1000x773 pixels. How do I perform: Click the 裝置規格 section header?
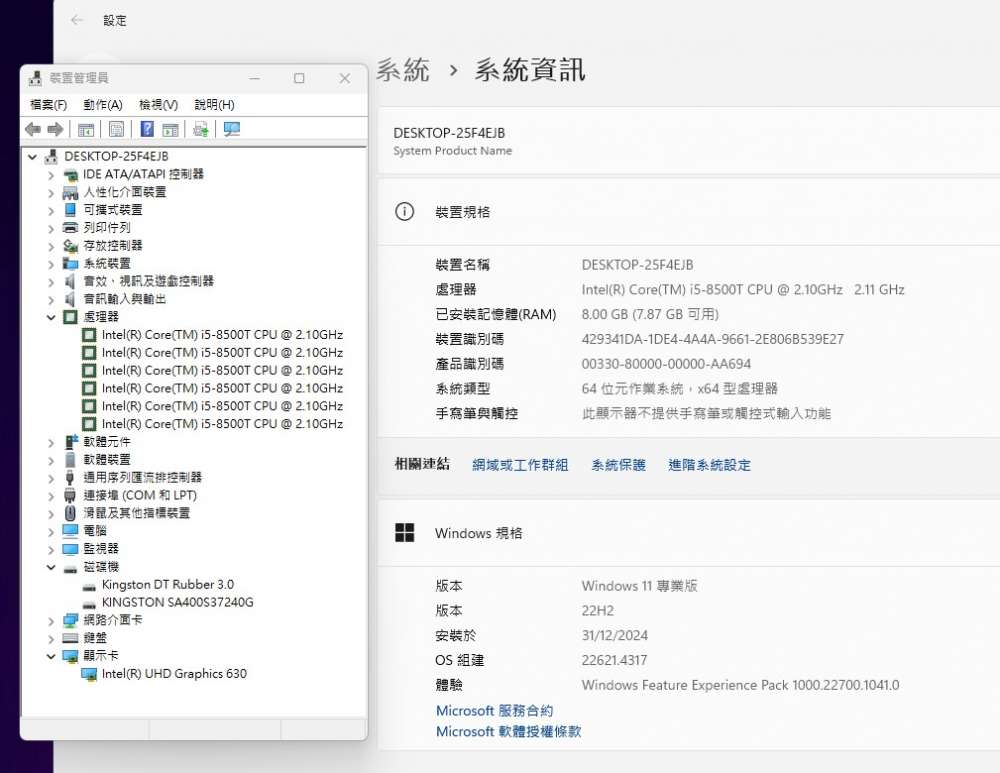tap(462, 212)
